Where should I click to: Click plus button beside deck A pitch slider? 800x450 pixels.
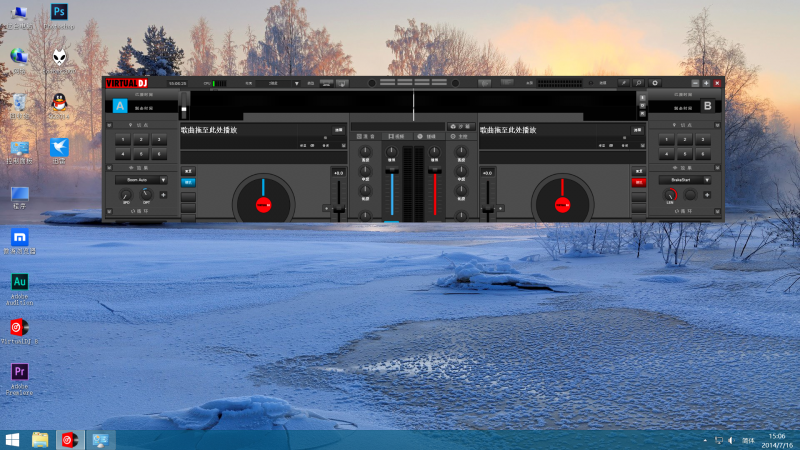(327, 208)
